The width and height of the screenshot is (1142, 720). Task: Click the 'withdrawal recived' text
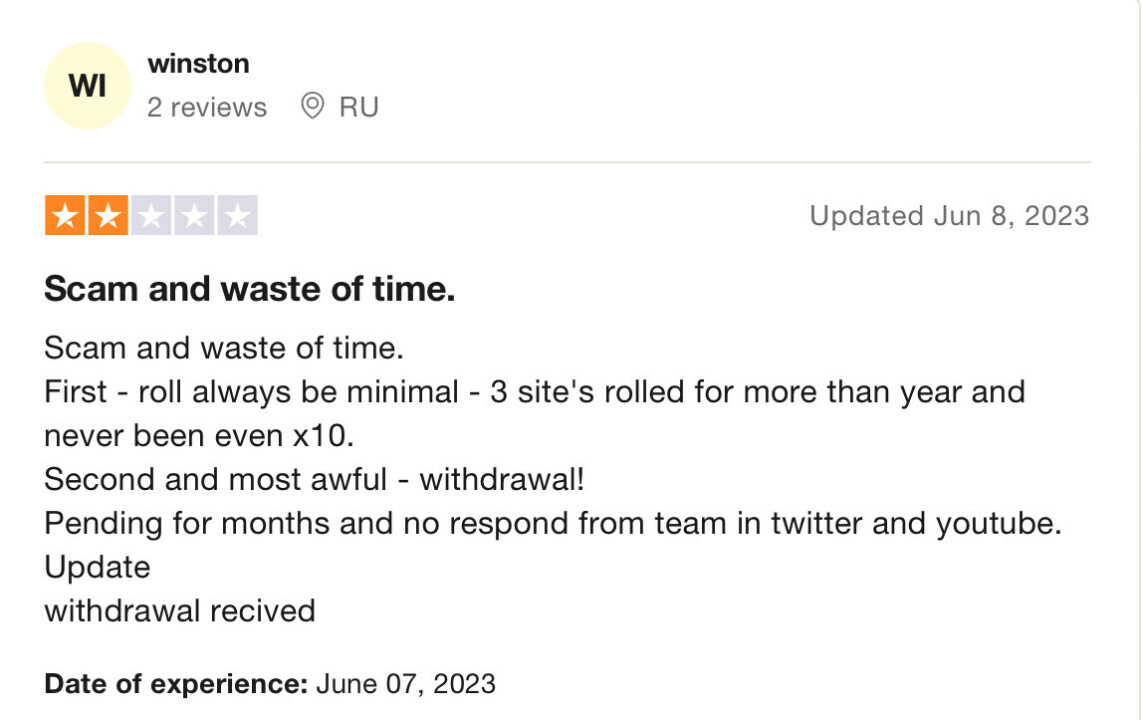(x=179, y=612)
